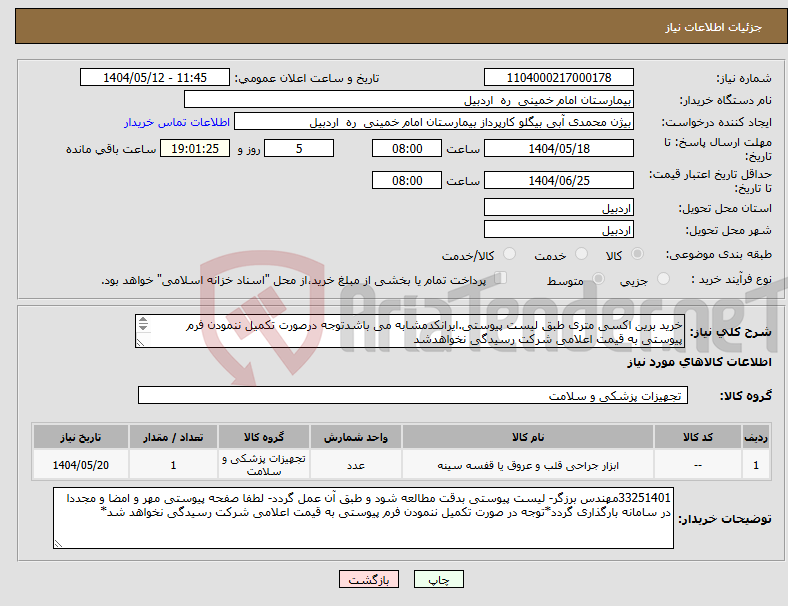Click the کد کالا column header
Screen dimensions: 788x606
698,437
